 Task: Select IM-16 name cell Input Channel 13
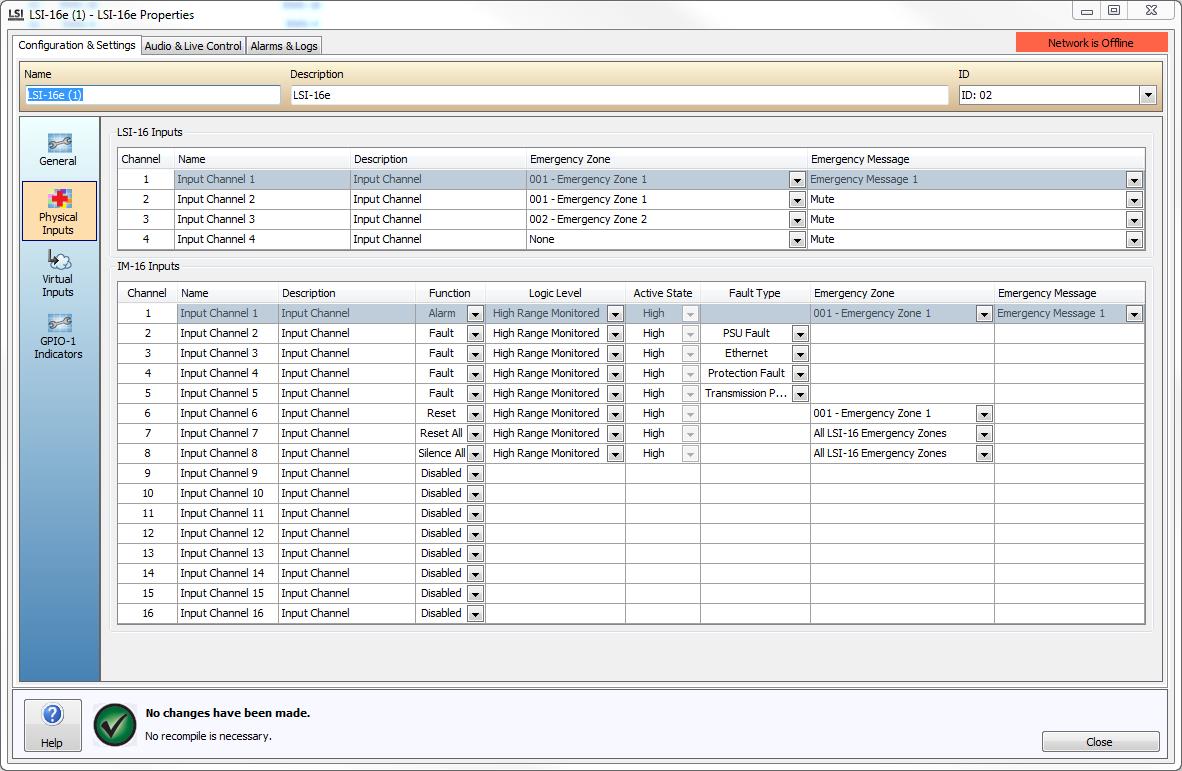[228, 552]
